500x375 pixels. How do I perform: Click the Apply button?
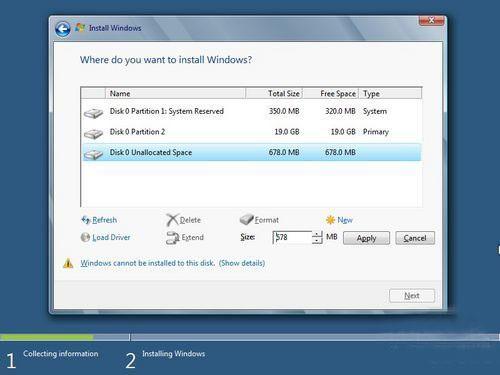click(366, 238)
